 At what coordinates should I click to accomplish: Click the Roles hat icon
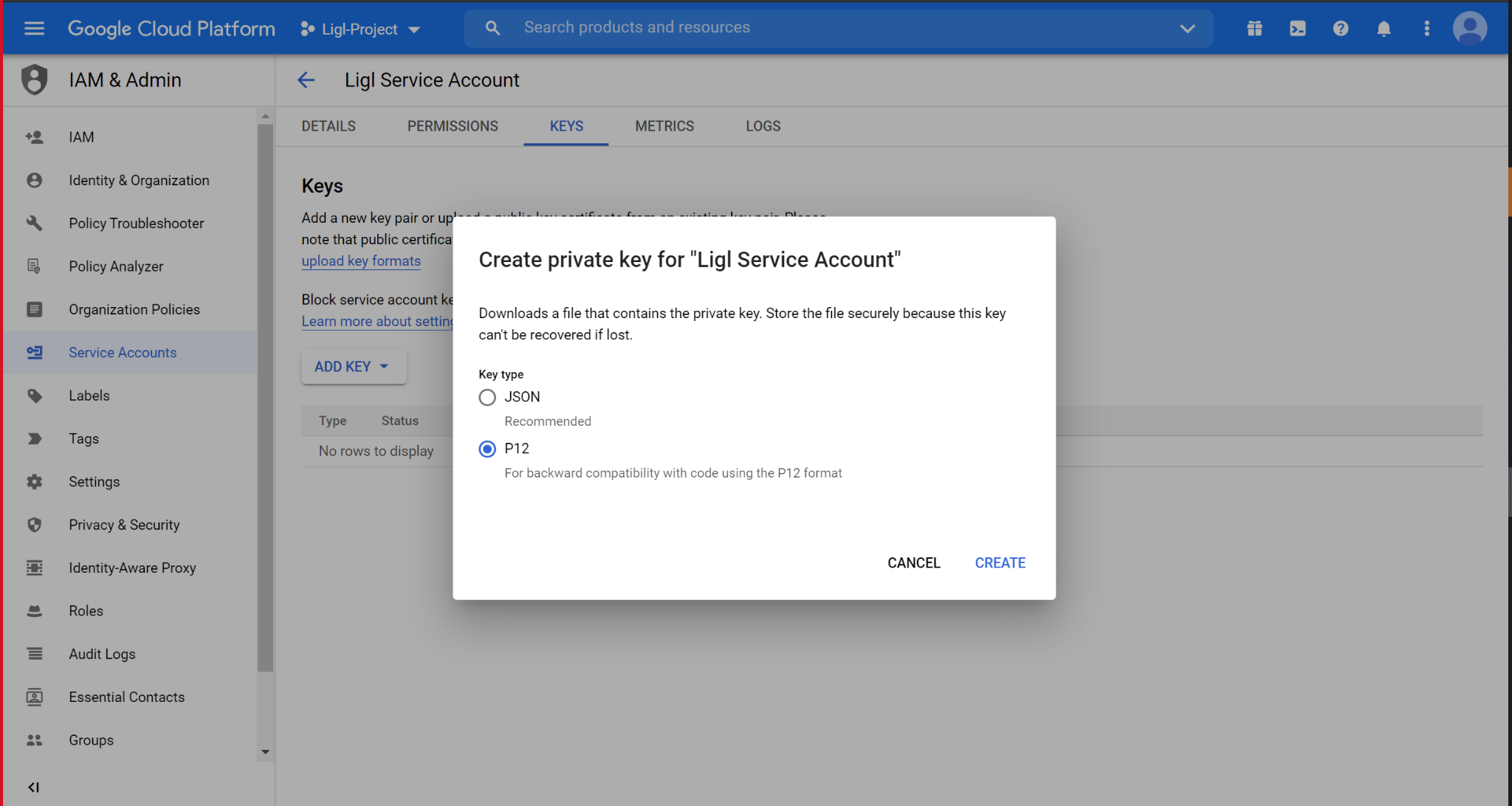34,611
